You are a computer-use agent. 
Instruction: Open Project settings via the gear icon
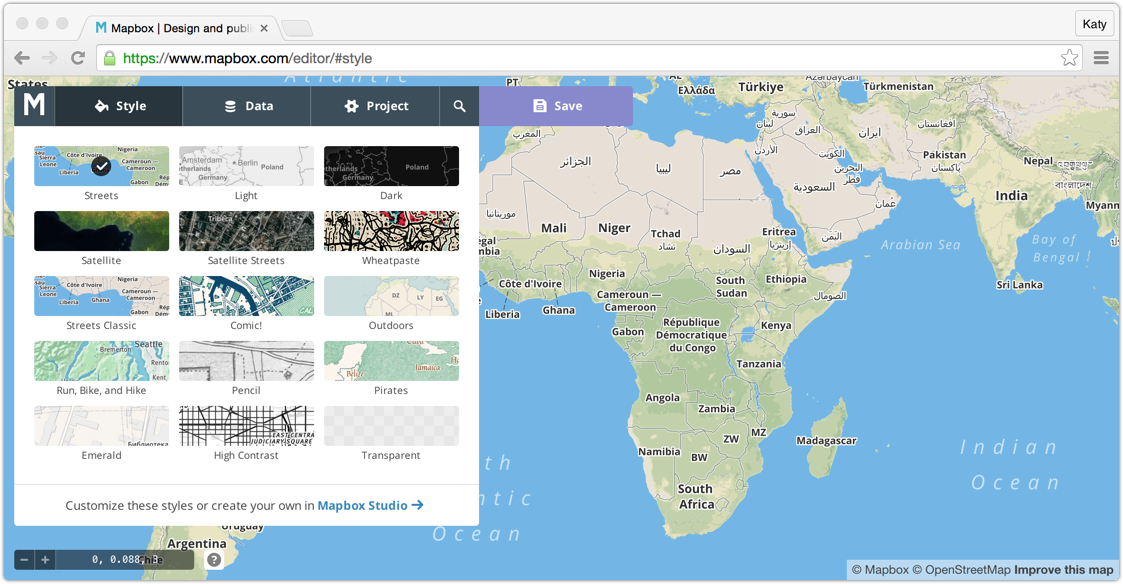pyautogui.click(x=352, y=105)
